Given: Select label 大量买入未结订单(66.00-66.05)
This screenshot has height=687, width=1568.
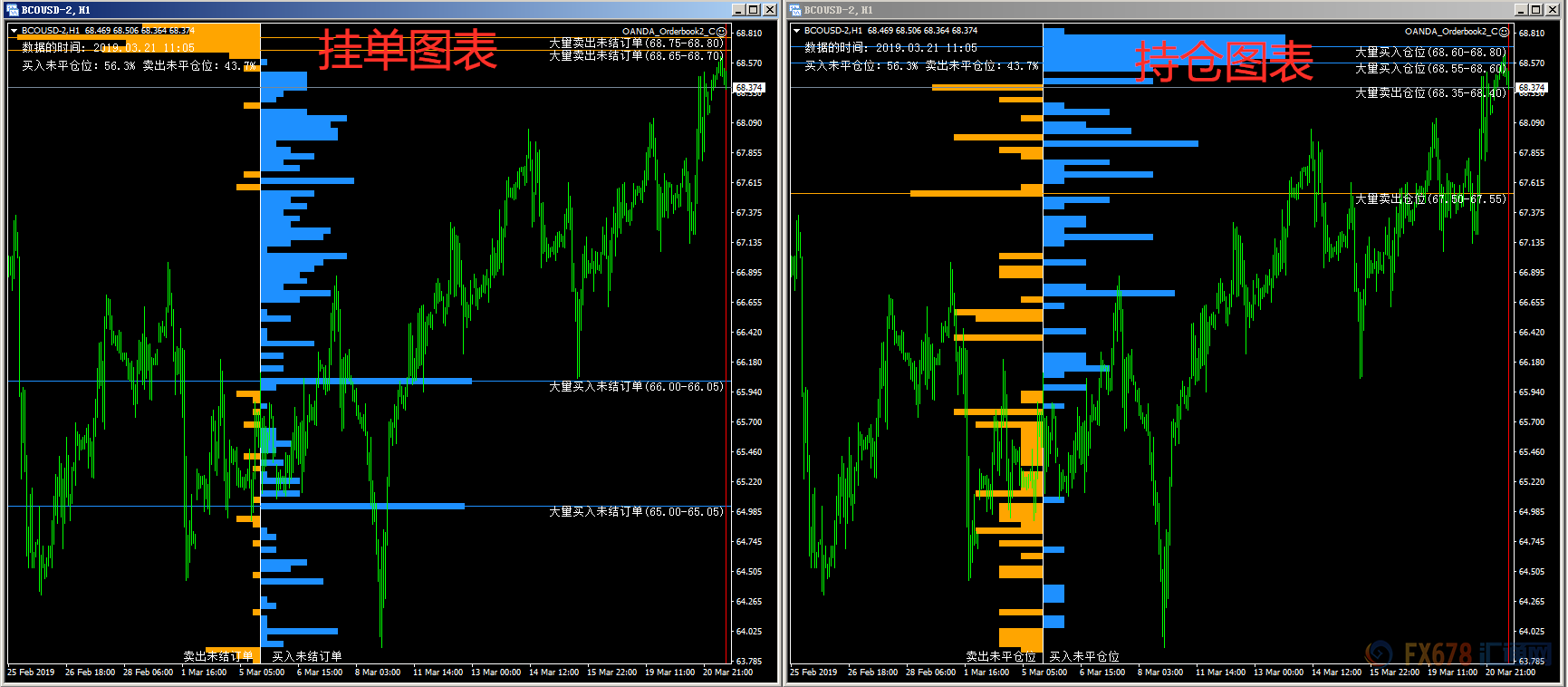Looking at the screenshot, I should pos(637,387).
